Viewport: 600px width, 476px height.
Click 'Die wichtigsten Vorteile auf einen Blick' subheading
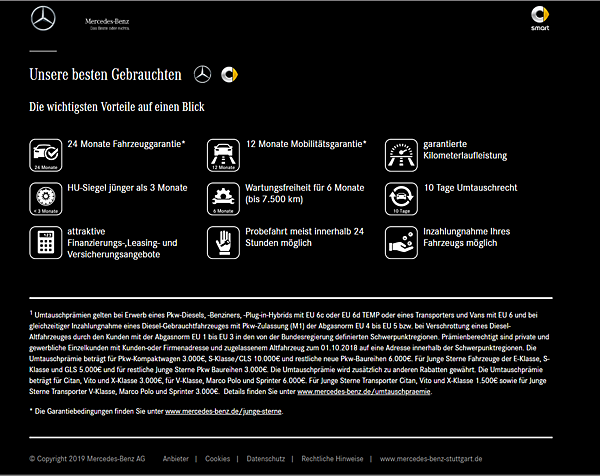pos(117,107)
